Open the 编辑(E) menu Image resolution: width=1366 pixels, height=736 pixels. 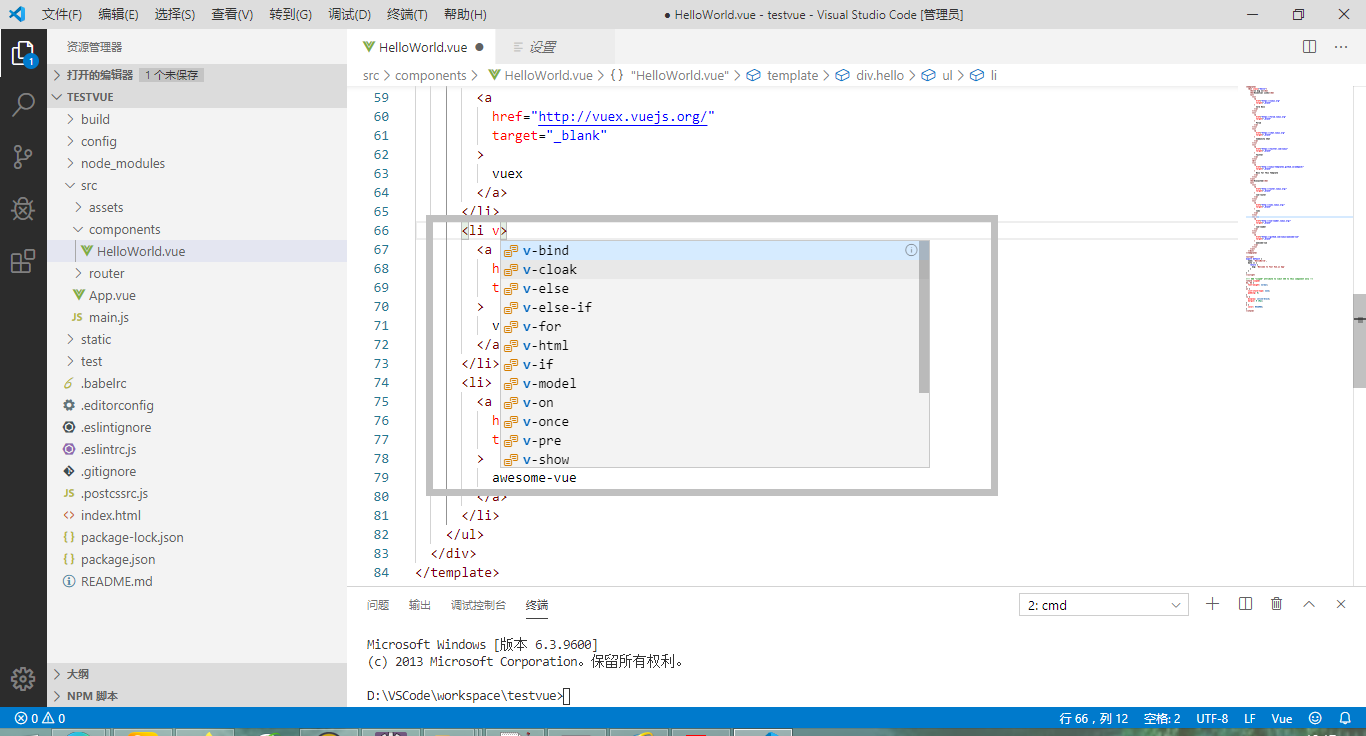[x=119, y=14]
